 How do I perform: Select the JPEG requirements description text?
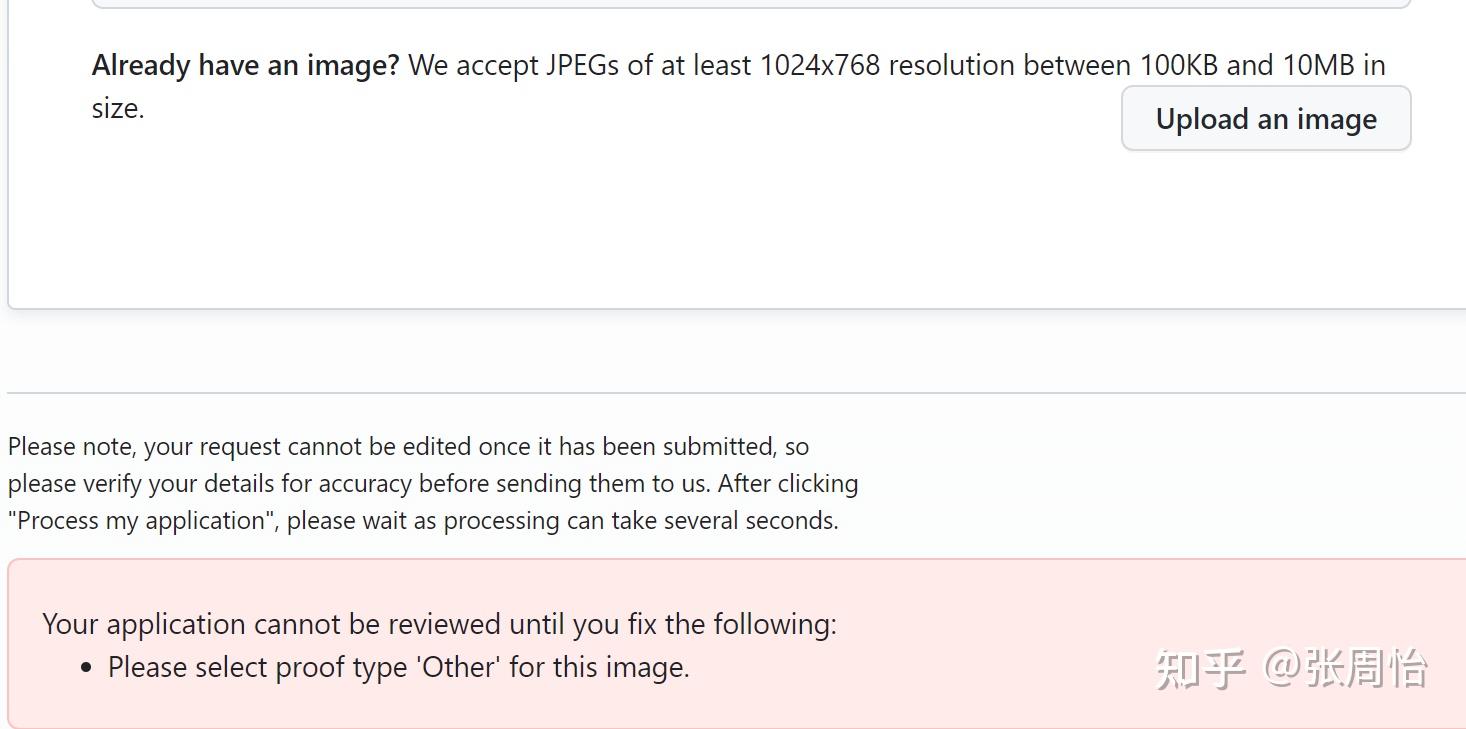coord(890,64)
